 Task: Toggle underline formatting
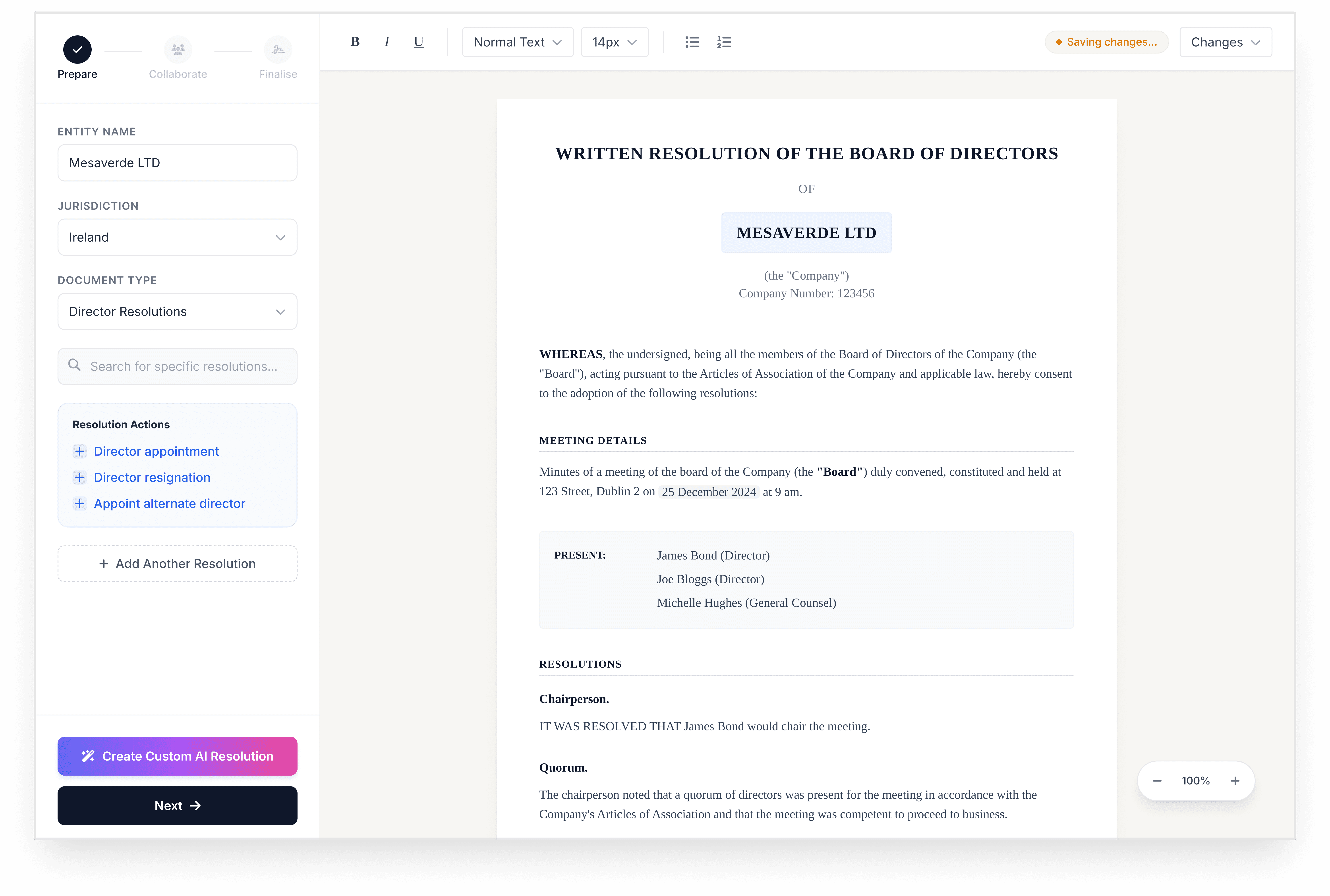pos(418,42)
